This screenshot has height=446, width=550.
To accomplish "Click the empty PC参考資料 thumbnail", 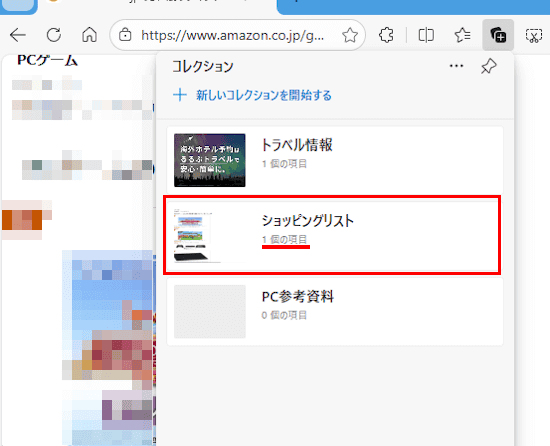I will pyautogui.click(x=210, y=311).
